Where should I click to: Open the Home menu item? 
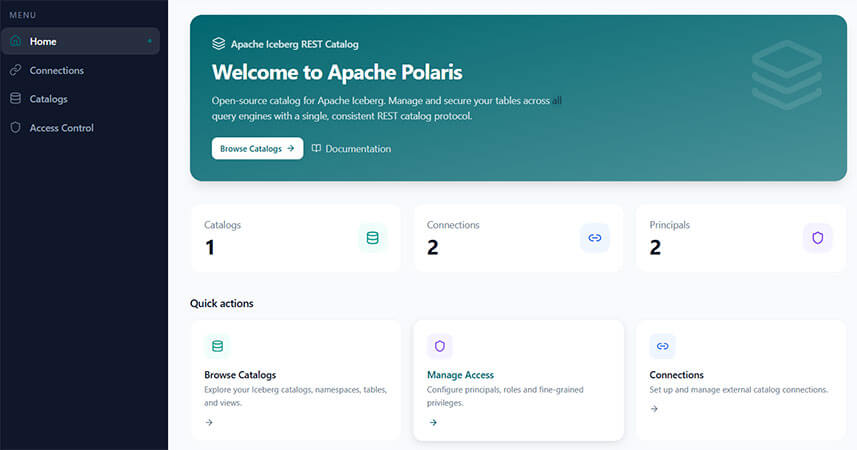tap(80, 41)
